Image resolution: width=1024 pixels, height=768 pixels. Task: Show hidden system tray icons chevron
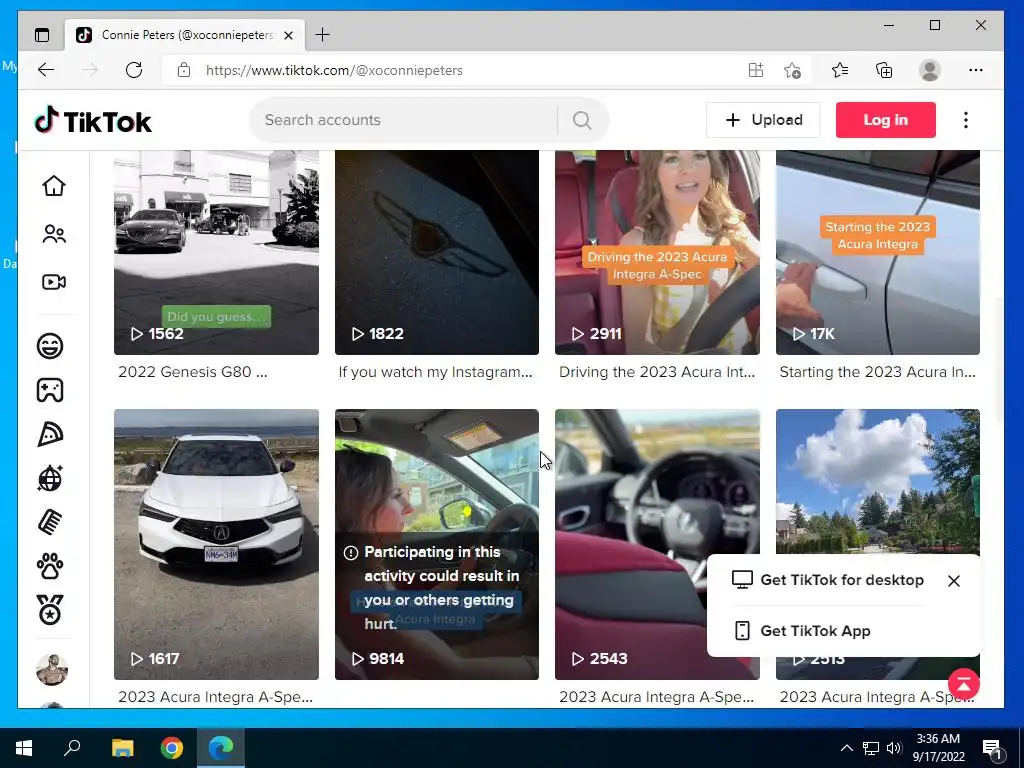[846, 748]
